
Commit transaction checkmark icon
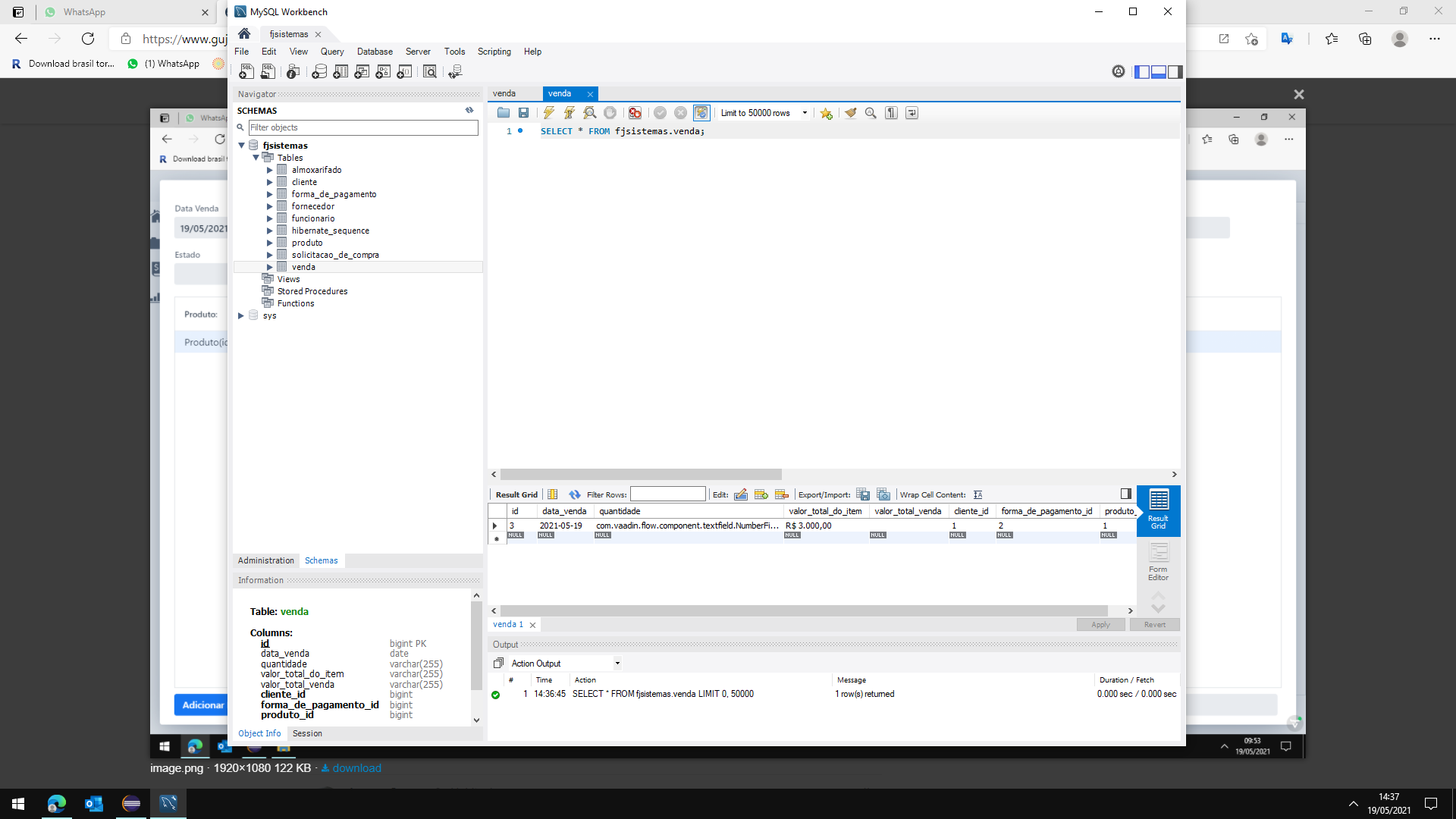click(661, 113)
